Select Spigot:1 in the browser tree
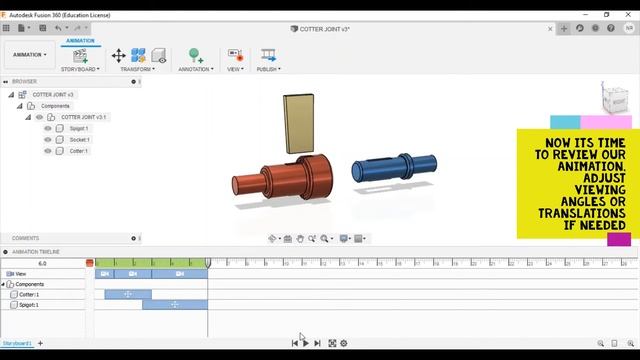 (x=79, y=129)
